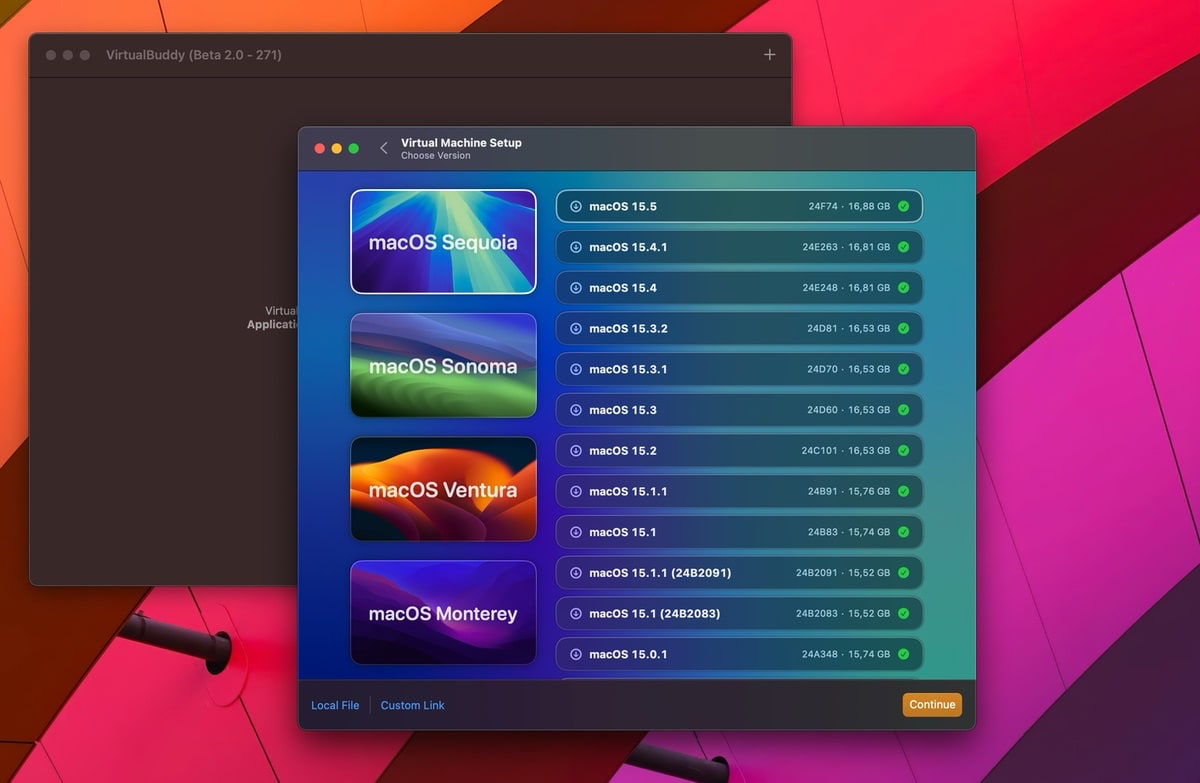Click green checkmark on macOS 15.0.1 row

(903, 654)
